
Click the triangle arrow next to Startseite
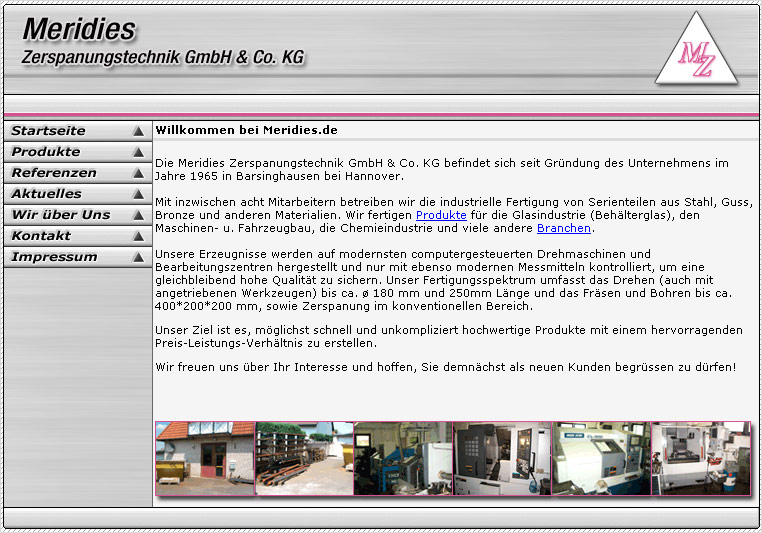(139, 131)
